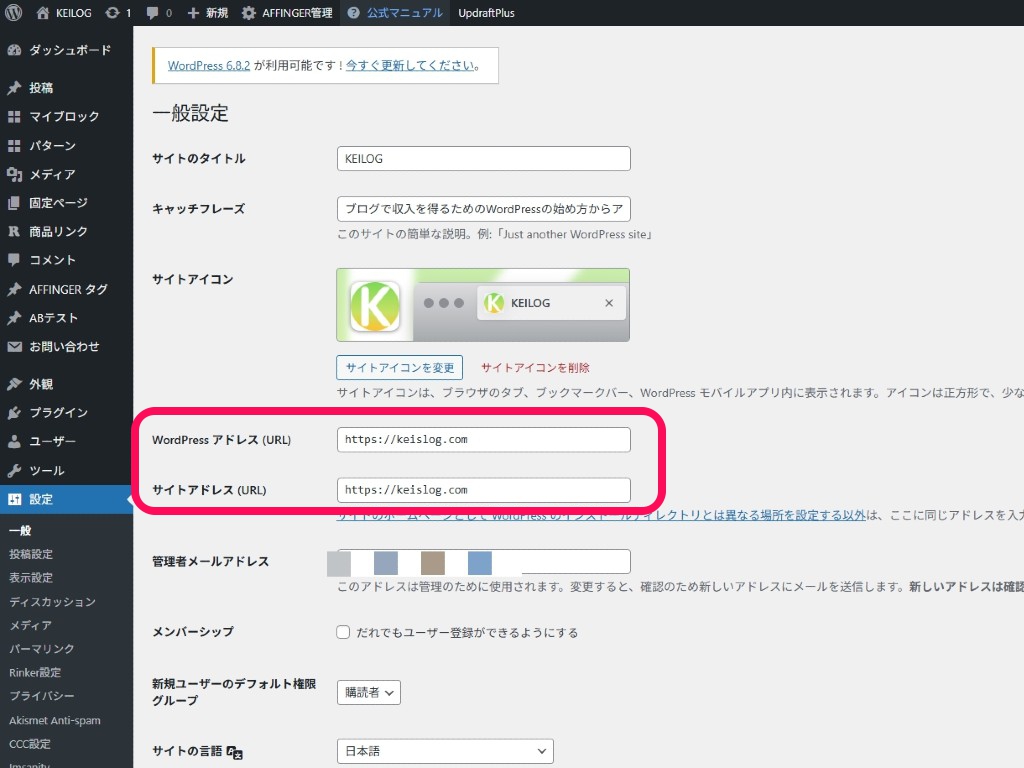
Task: Click the 設定 sliders icon
Action: [14, 500]
